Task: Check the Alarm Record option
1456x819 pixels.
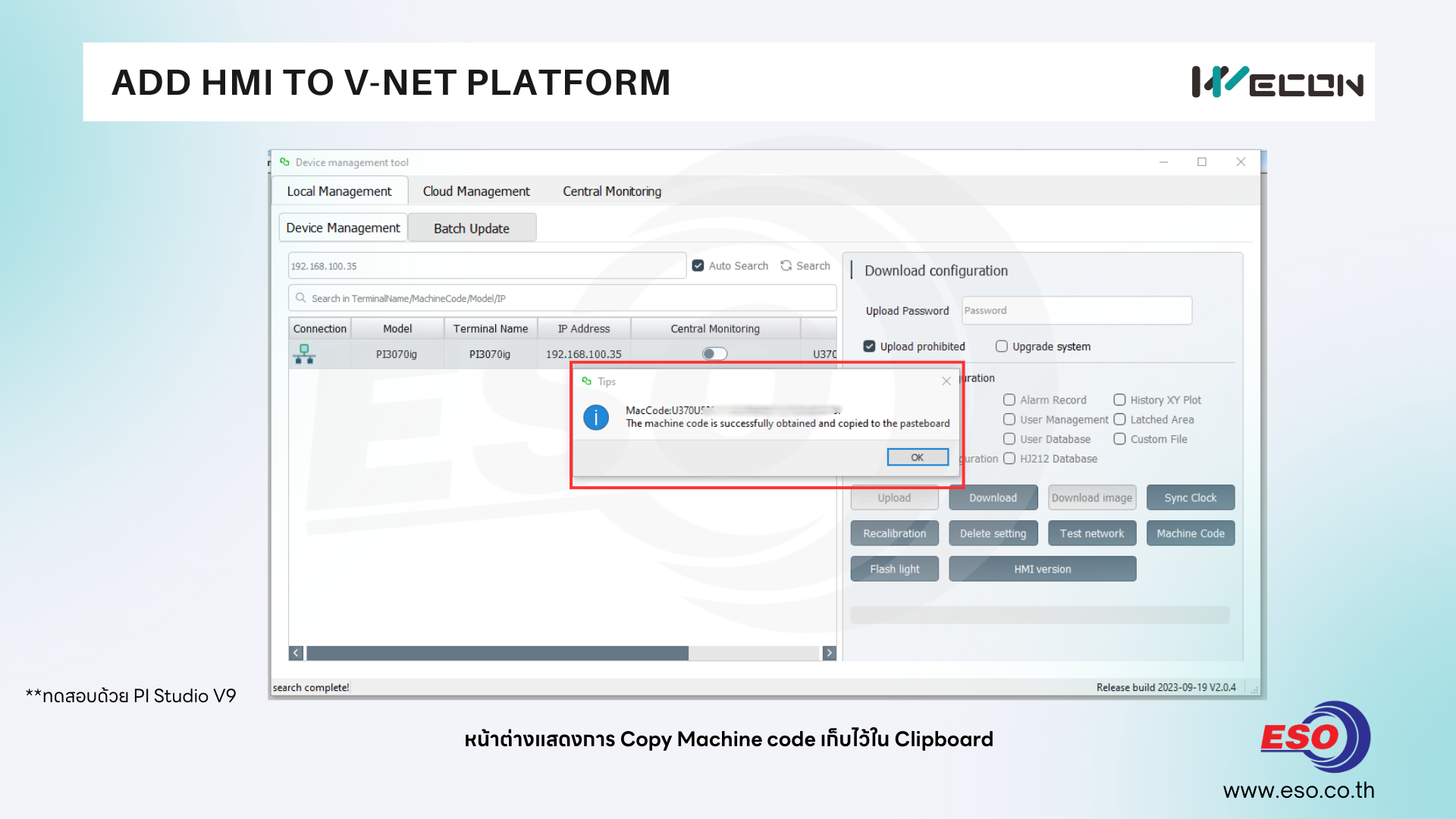Action: 1009,400
